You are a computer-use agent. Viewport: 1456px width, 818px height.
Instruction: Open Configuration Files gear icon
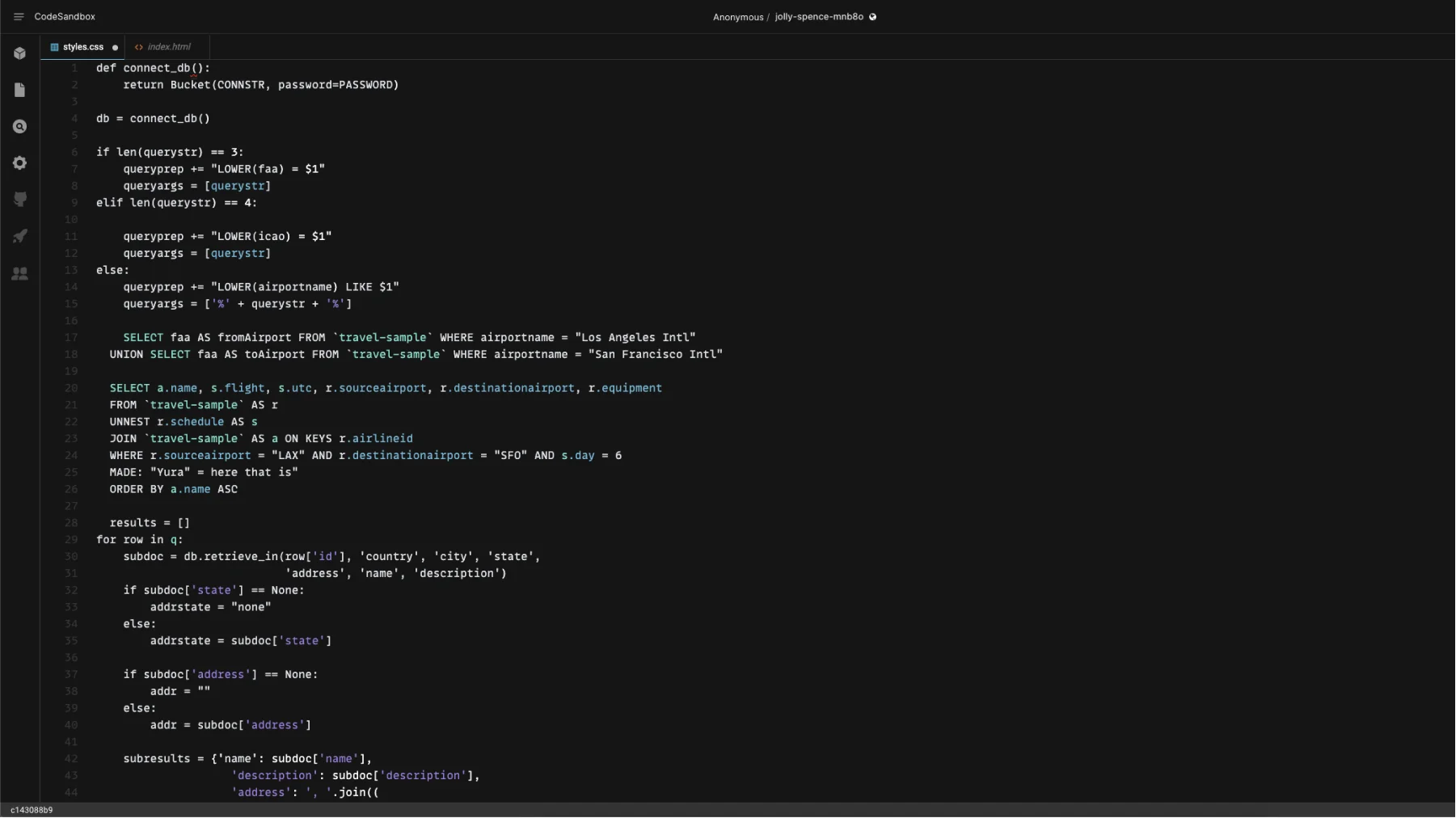coord(20,163)
